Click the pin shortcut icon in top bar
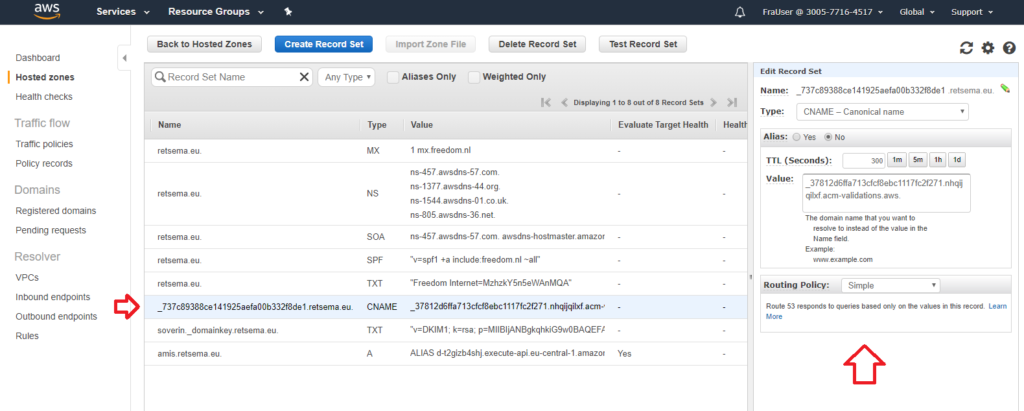Screen dimensions: 1024x411 pos(289,13)
